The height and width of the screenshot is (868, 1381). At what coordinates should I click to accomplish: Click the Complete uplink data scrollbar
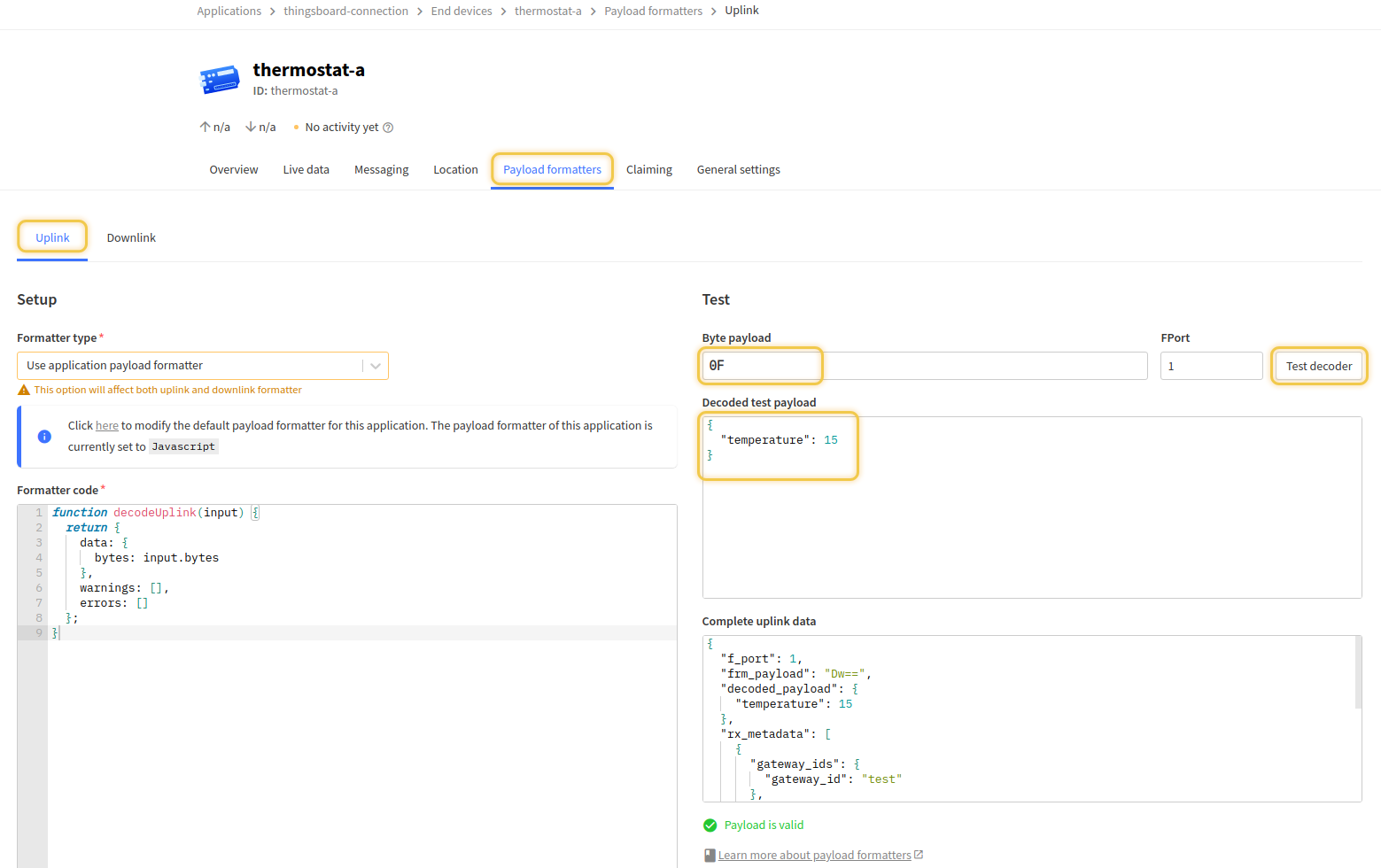pyautogui.click(x=1357, y=673)
